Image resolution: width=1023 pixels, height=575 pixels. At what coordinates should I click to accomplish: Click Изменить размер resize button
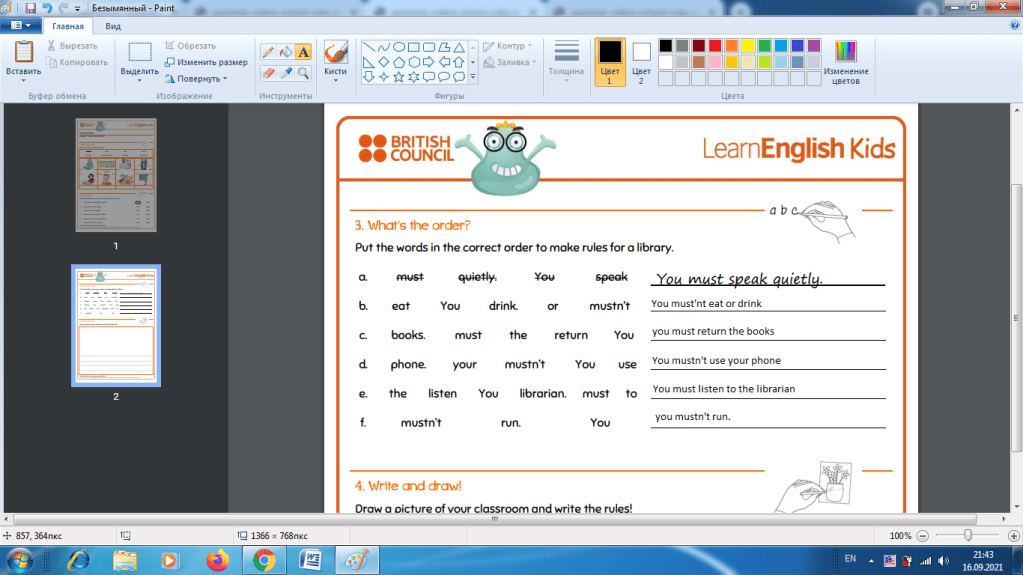[x=206, y=62]
